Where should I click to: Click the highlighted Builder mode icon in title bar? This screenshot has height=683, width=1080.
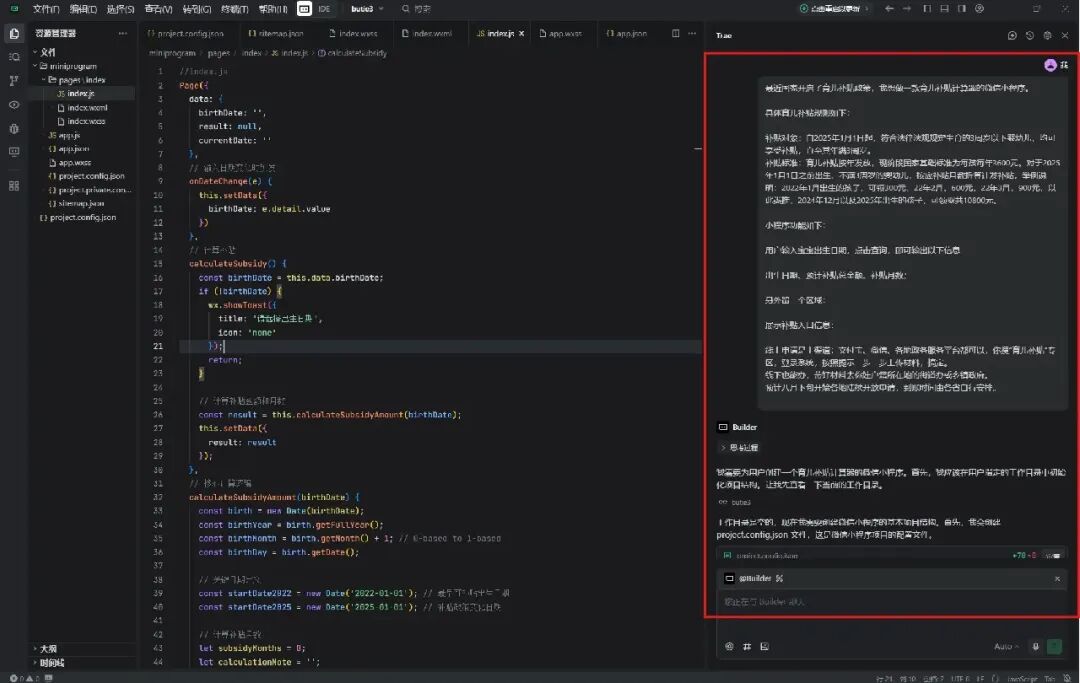(x=304, y=9)
